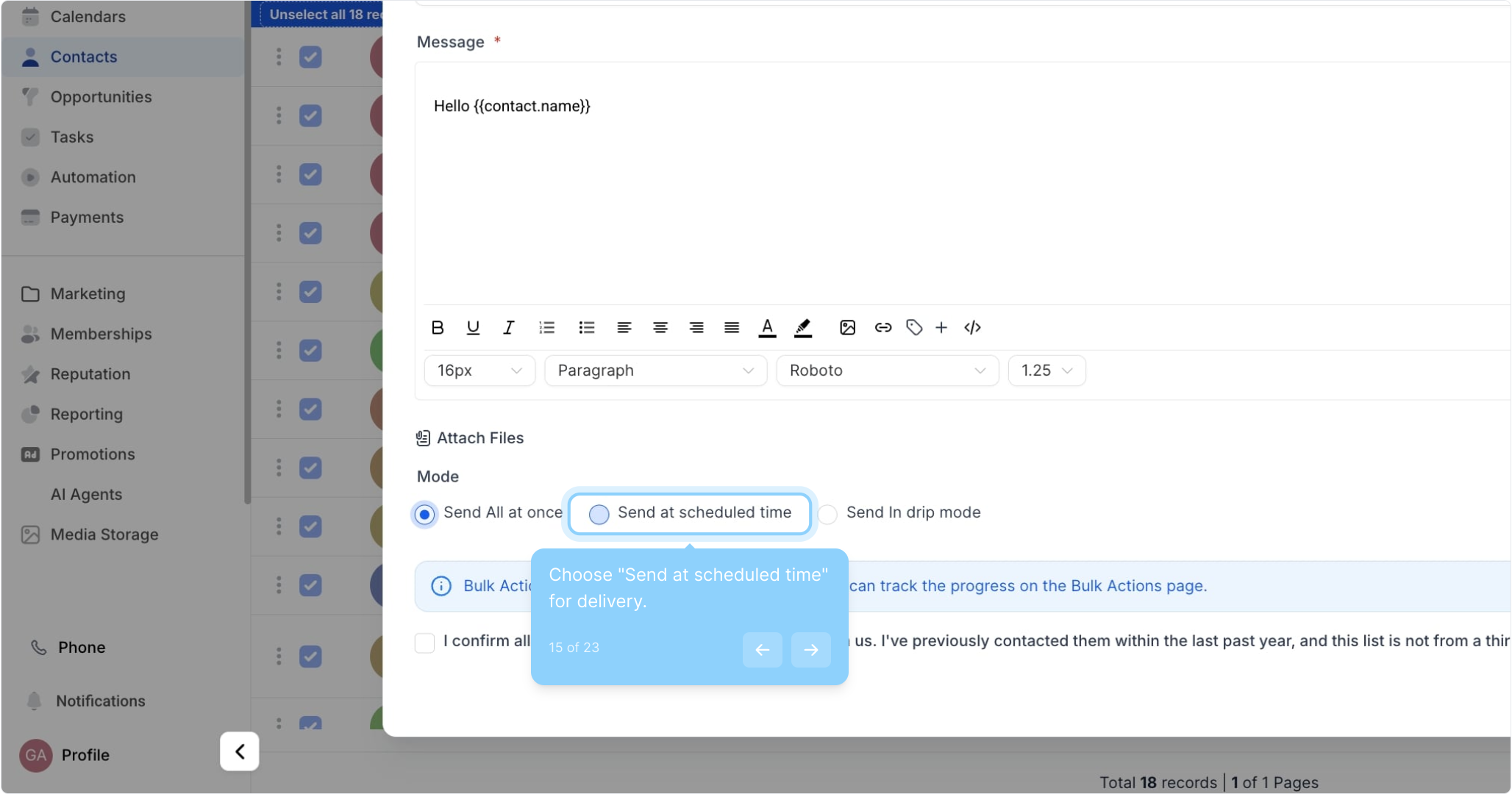
Task: Open the insert image tool
Action: point(847,328)
